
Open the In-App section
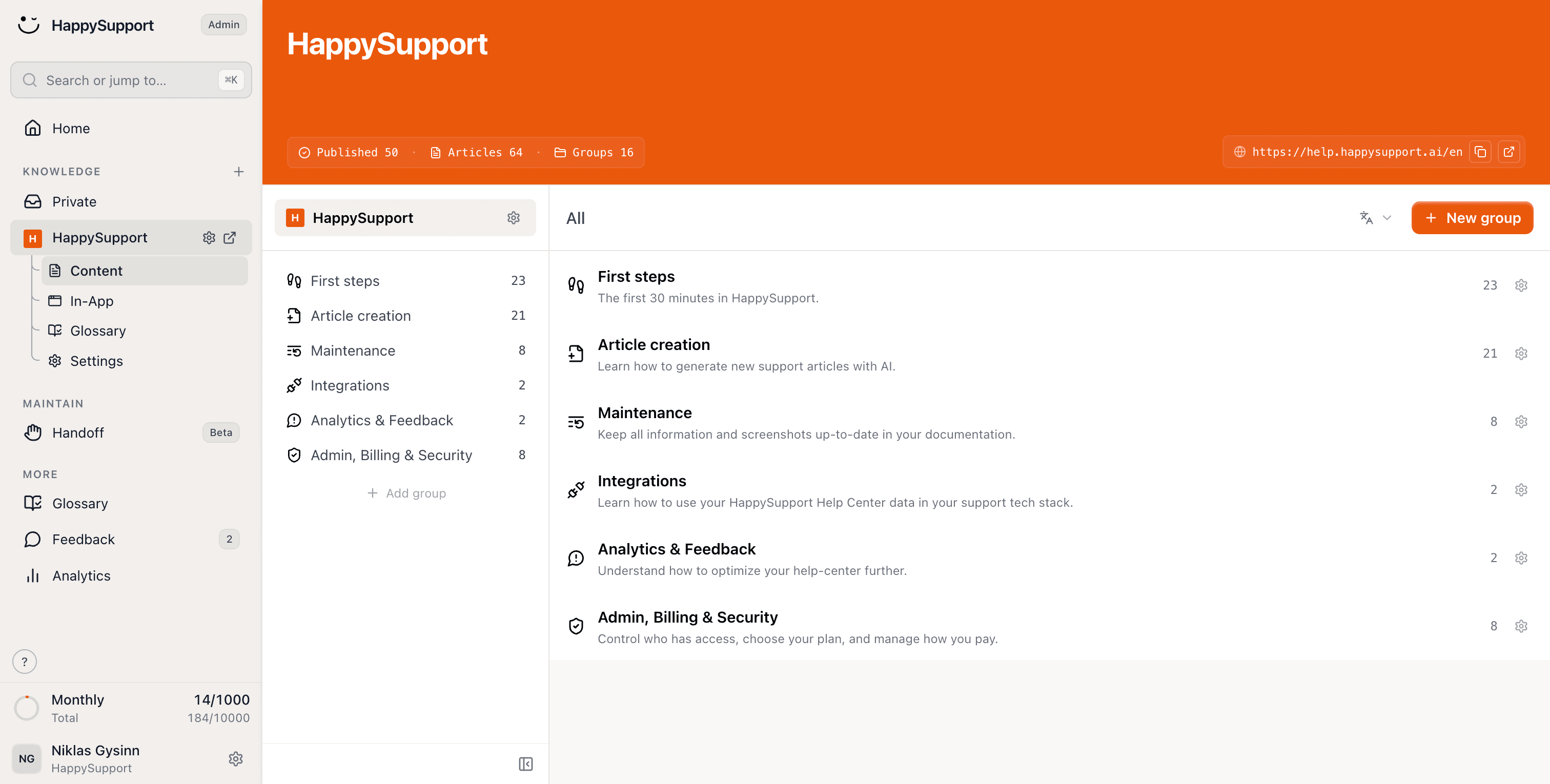(145, 301)
